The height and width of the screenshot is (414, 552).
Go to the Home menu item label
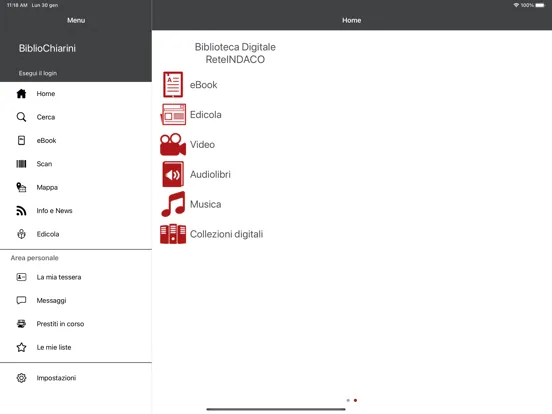[x=46, y=94]
